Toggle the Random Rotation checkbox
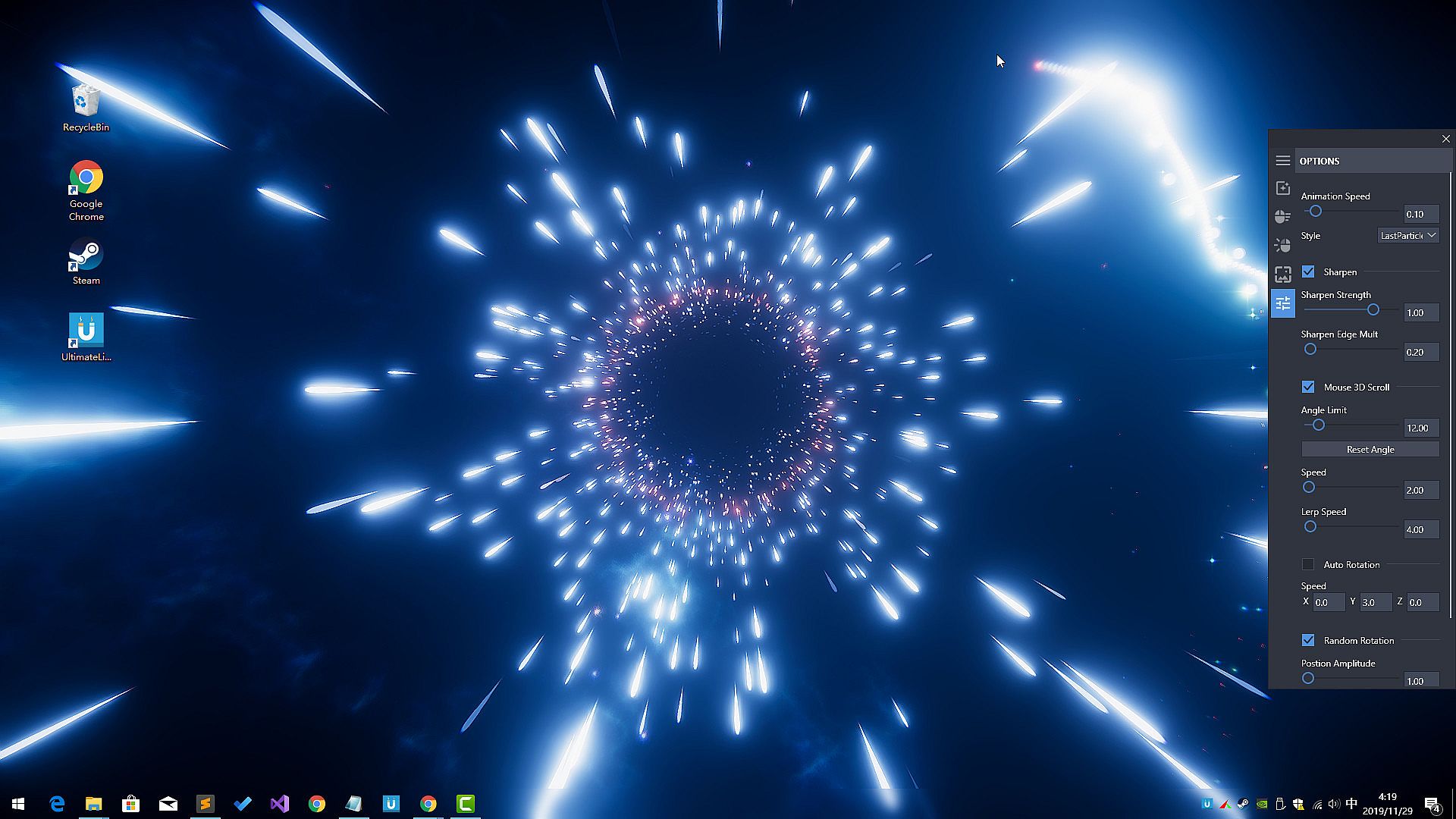Screen dimensions: 1456x819 (x=1308, y=640)
